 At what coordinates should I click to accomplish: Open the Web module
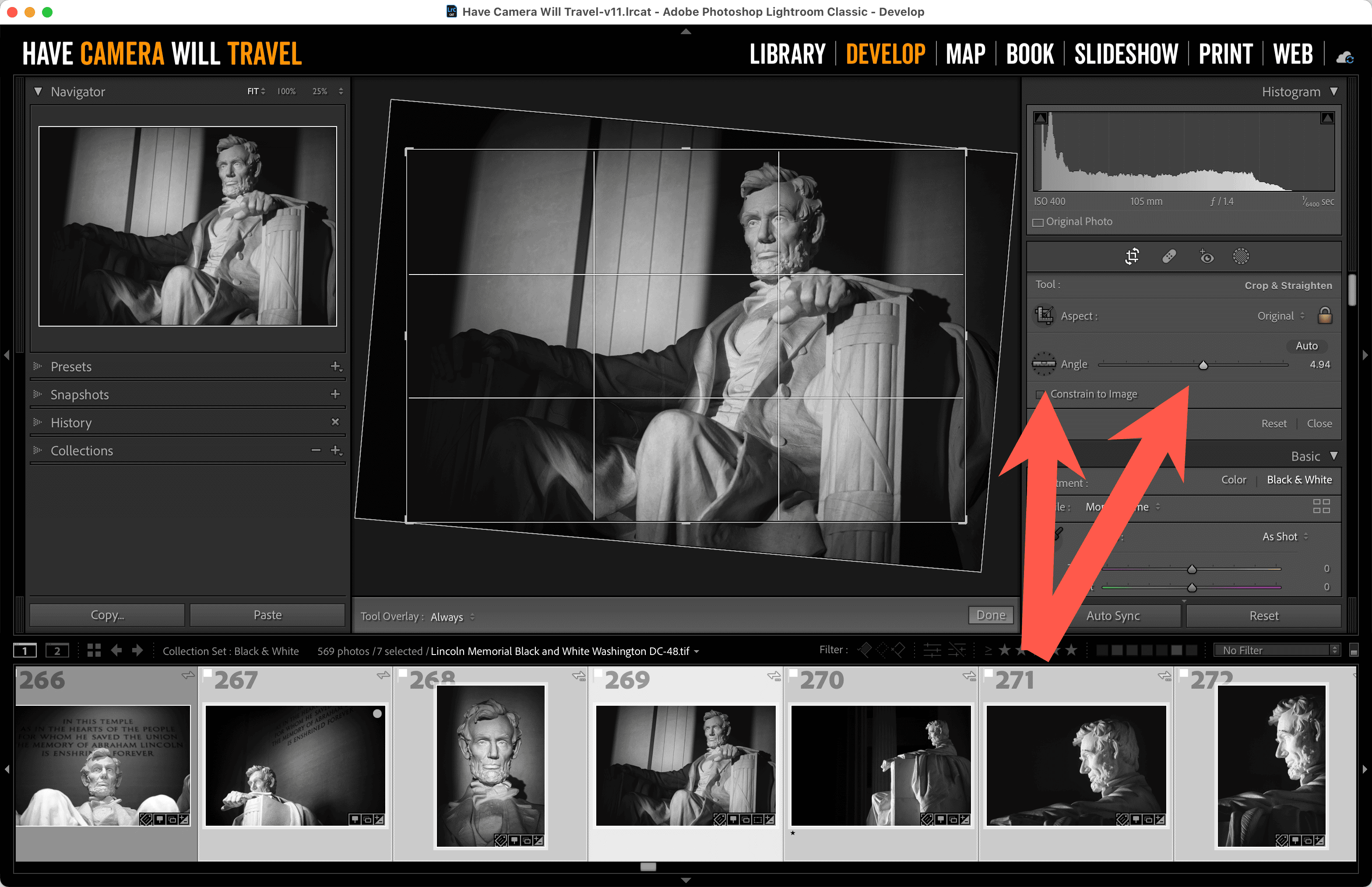coord(1293,55)
